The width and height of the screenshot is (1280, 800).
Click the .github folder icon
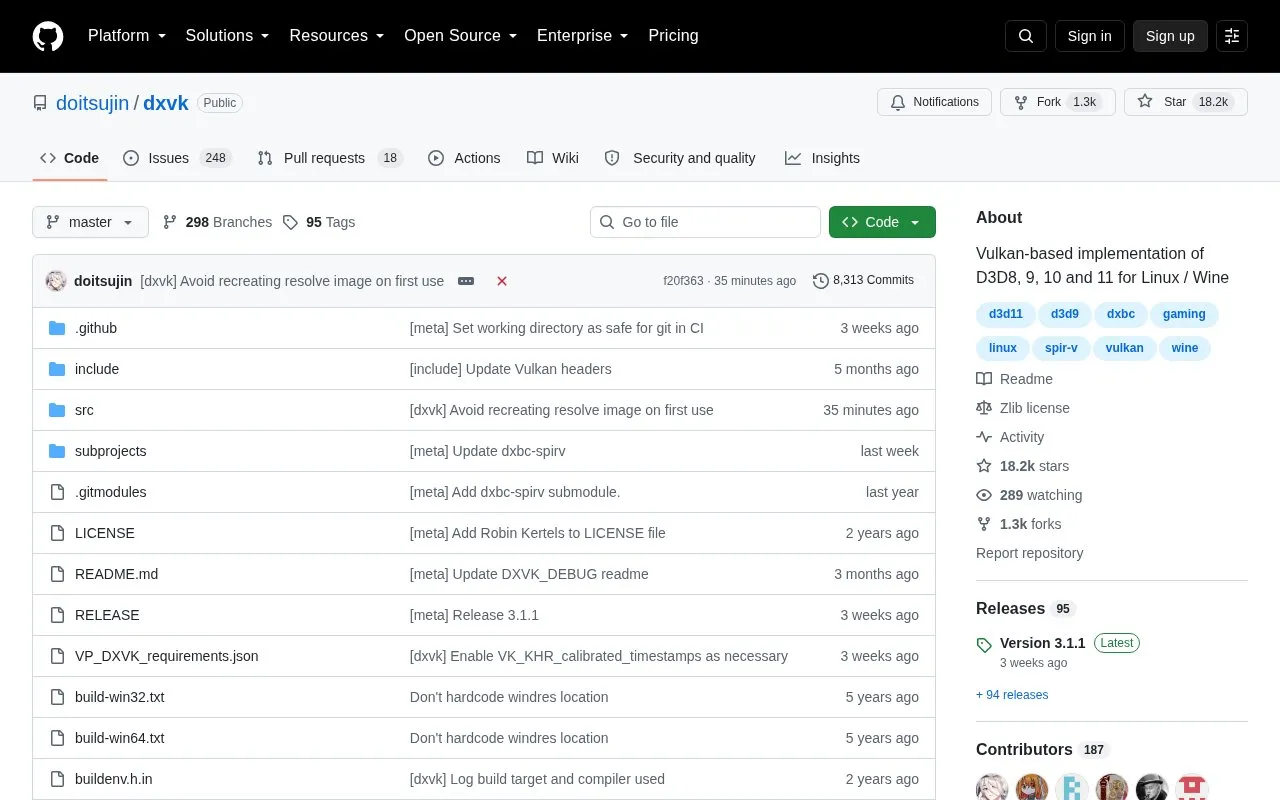pos(57,328)
